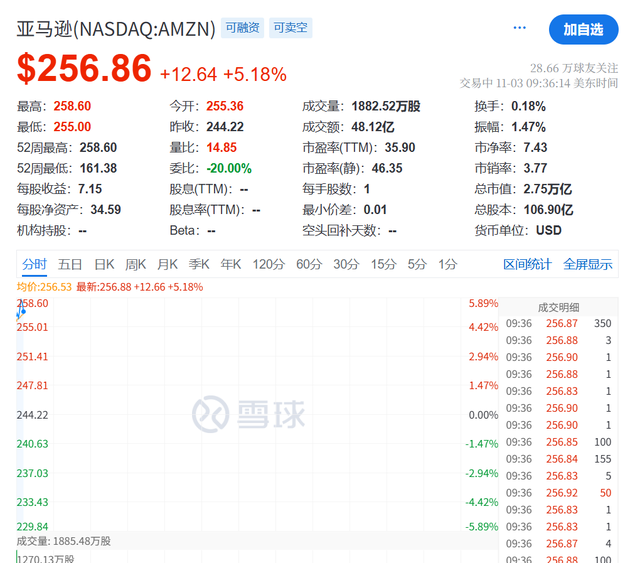Screen dimensions: 640x563
Task: Click the 加自选 button
Action: tap(583, 29)
